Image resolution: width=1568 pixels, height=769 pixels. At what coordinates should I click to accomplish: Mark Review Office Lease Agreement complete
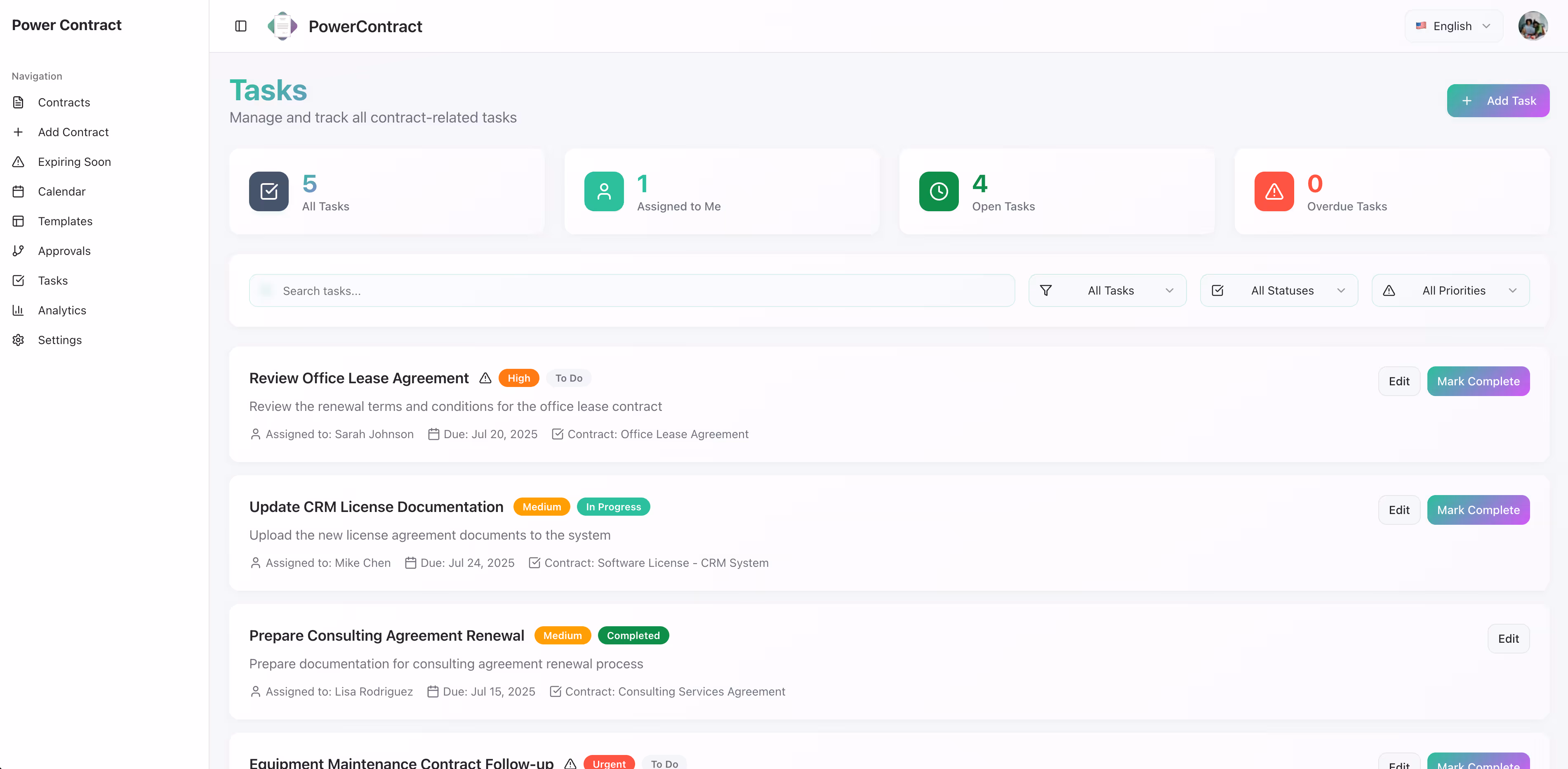tap(1478, 381)
